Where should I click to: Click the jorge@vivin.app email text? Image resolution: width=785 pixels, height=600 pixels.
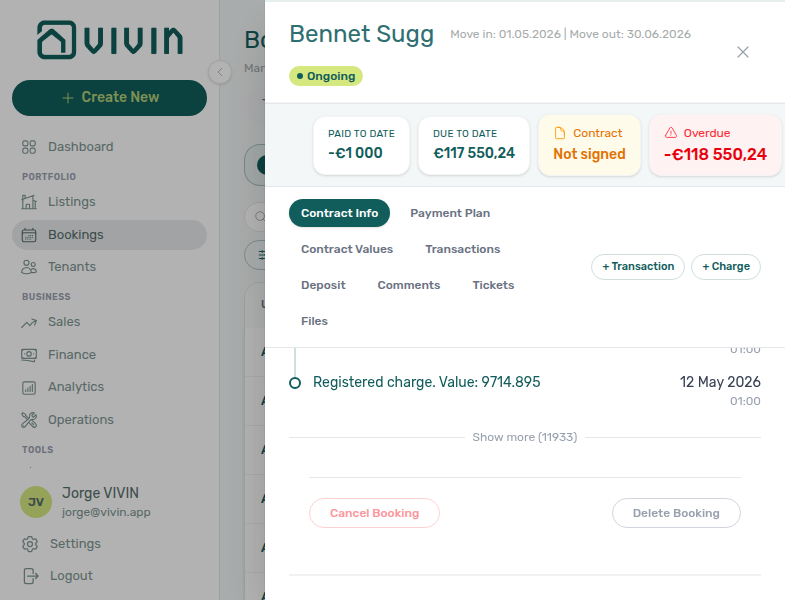[x=106, y=512]
